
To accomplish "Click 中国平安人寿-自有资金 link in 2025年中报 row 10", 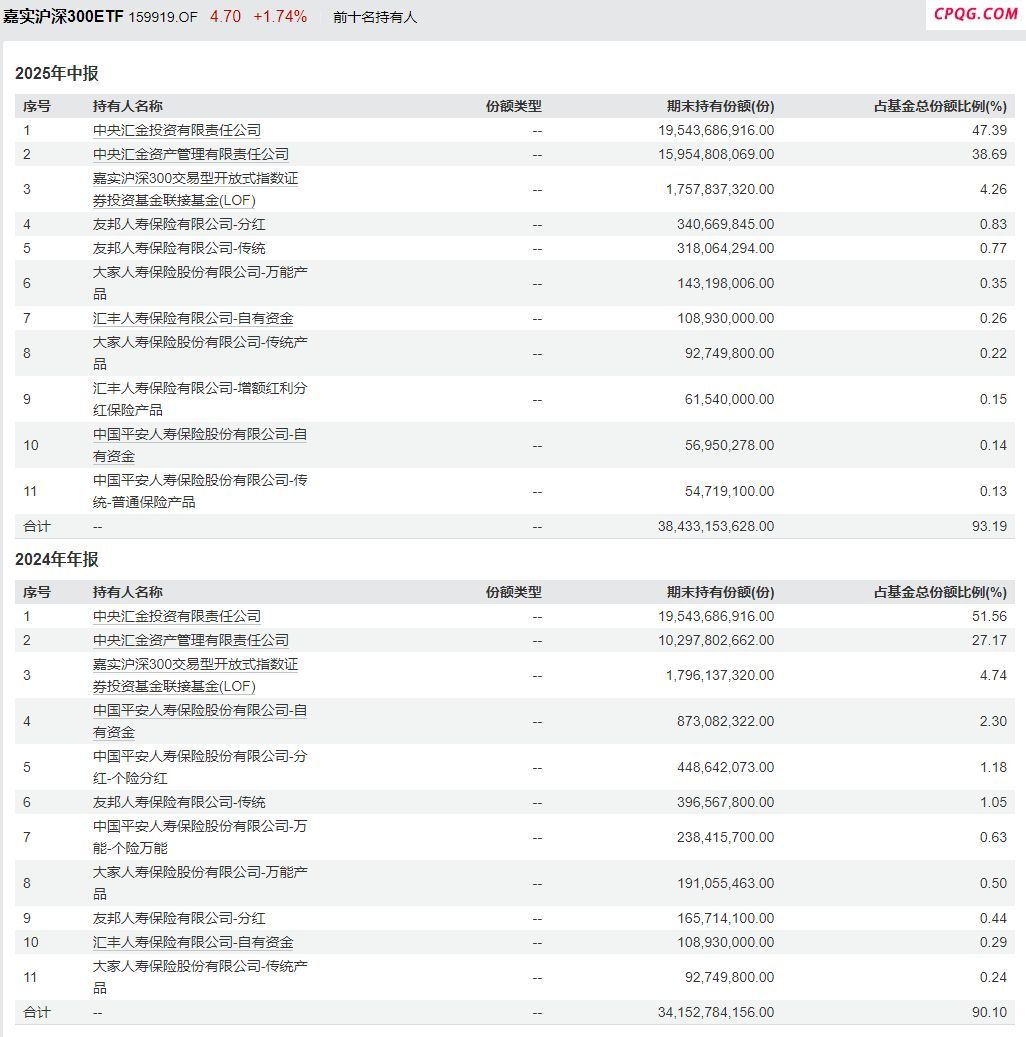I will (x=200, y=445).
